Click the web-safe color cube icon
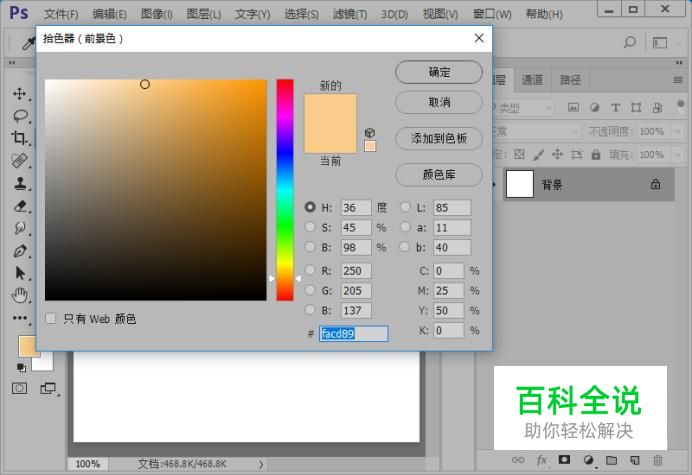Screen dimensions: 692x475 click(370, 132)
